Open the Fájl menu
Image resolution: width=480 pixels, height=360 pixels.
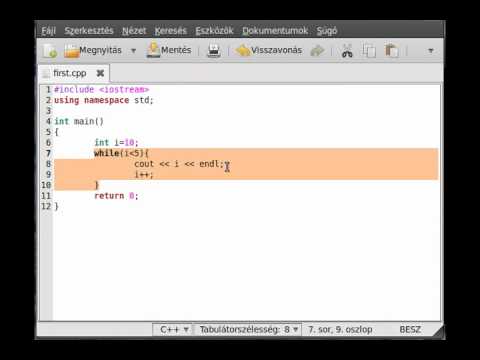point(48,31)
